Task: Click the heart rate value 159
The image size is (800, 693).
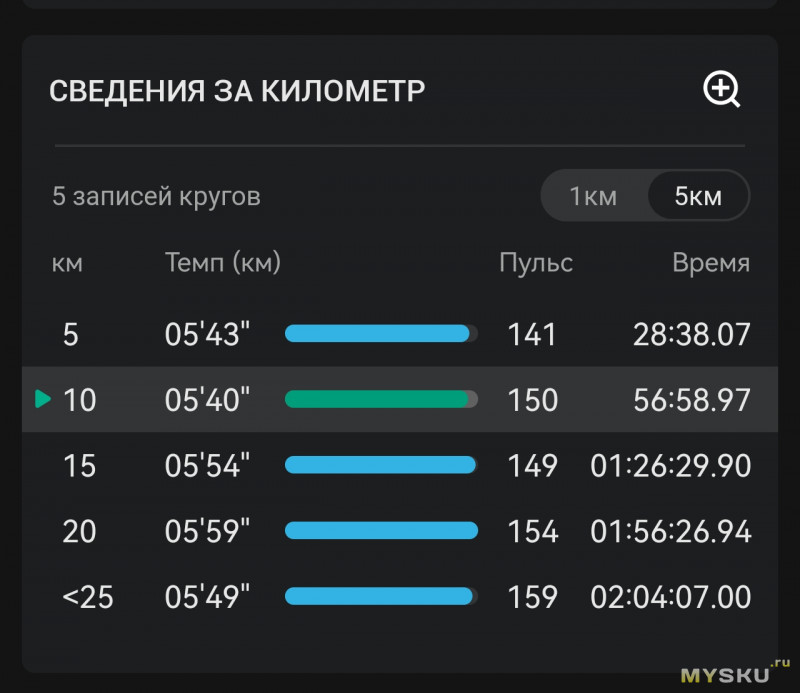Action: coord(532,597)
